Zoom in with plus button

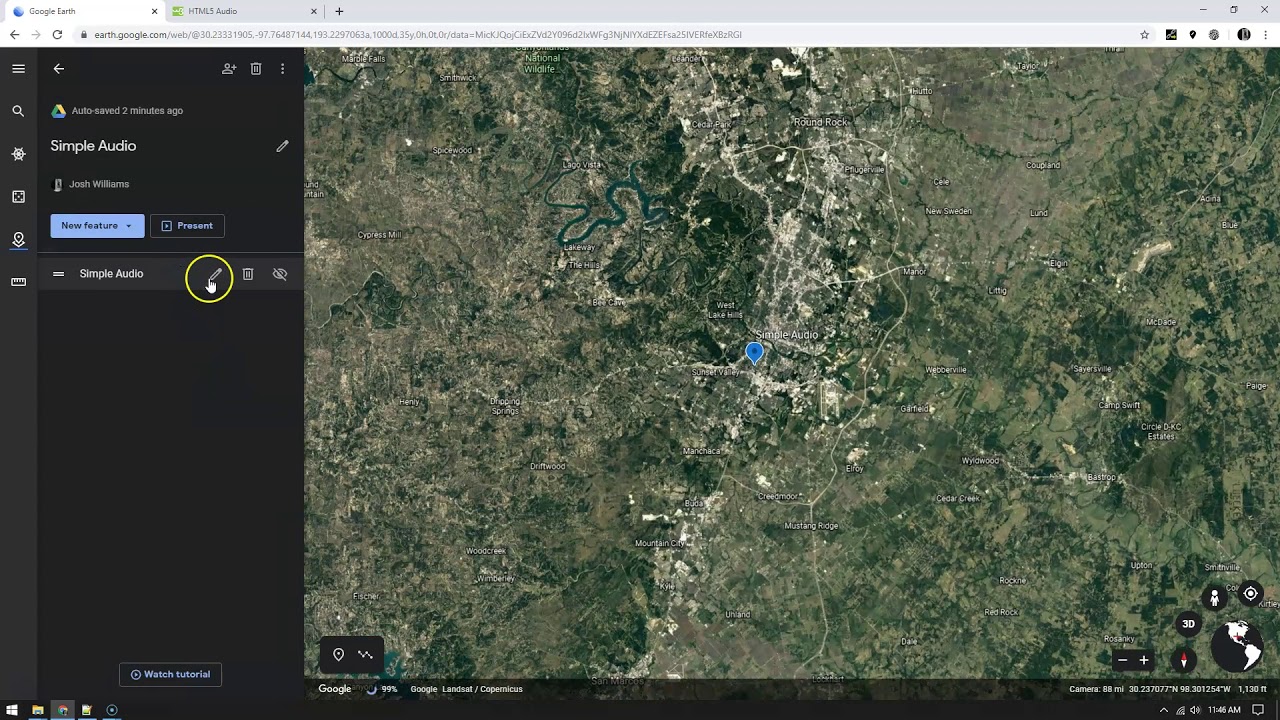(1144, 660)
